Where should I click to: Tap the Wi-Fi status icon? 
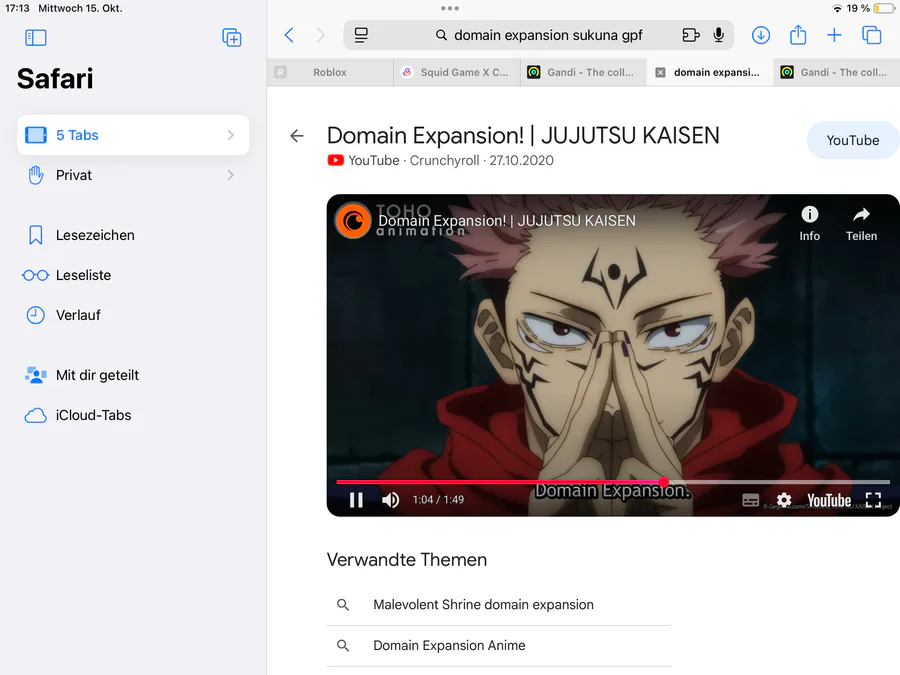coord(837,8)
